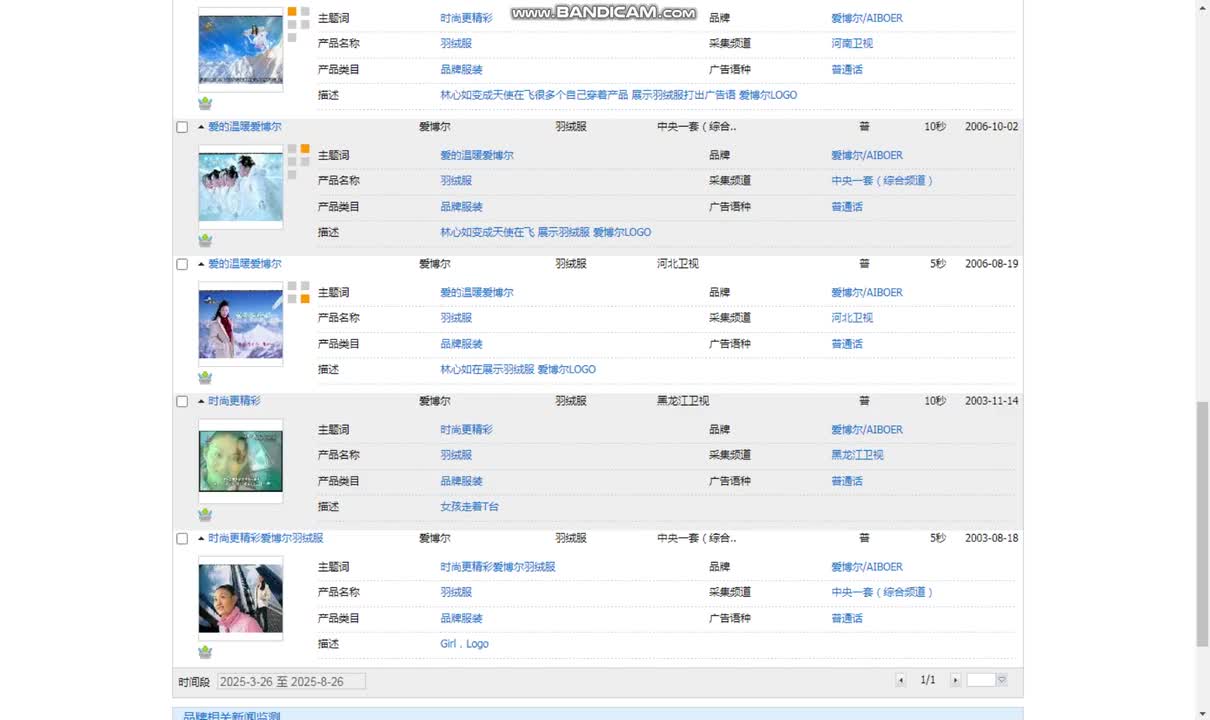Image resolution: width=1210 pixels, height=720 pixels.
Task: Open the 爱的温暖爱博尔 title link dated 2006-08-19
Action: (x=245, y=264)
